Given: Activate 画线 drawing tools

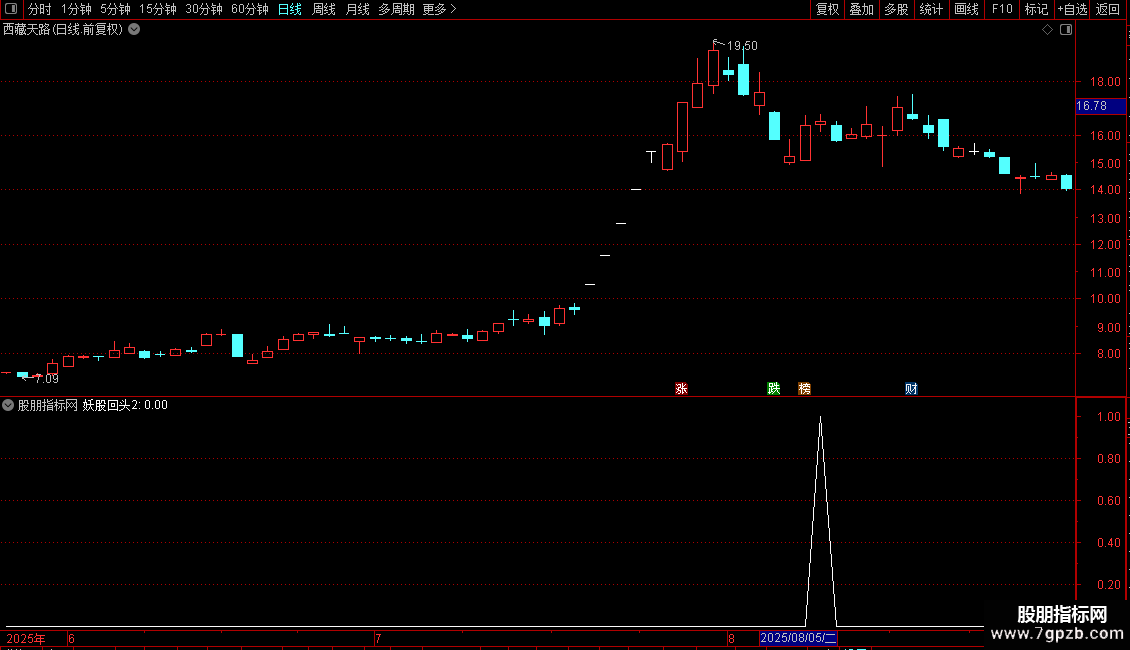Looking at the screenshot, I should (966, 9).
